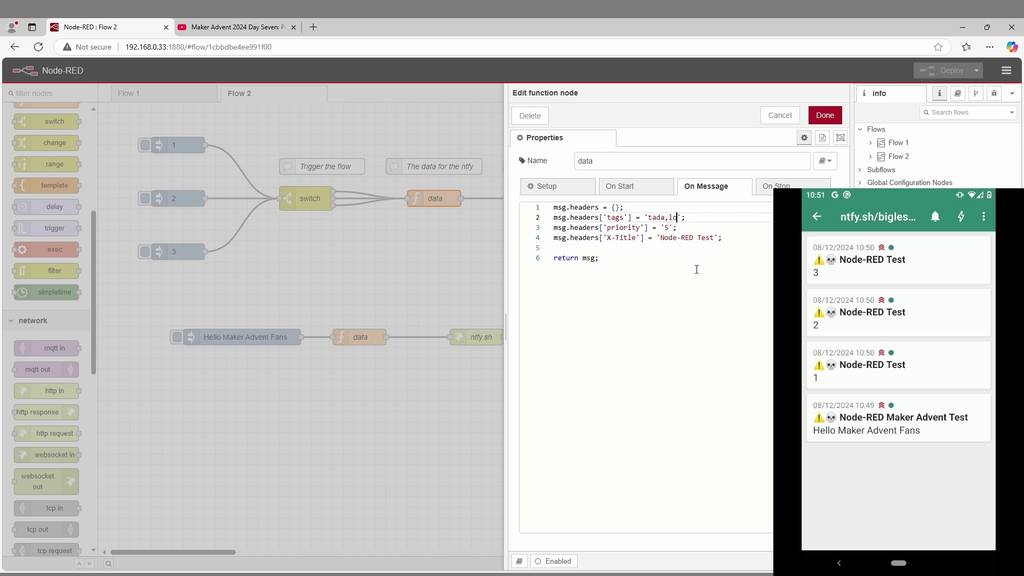
Task: Tap the notification bell in ntfy app
Action: 935,216
